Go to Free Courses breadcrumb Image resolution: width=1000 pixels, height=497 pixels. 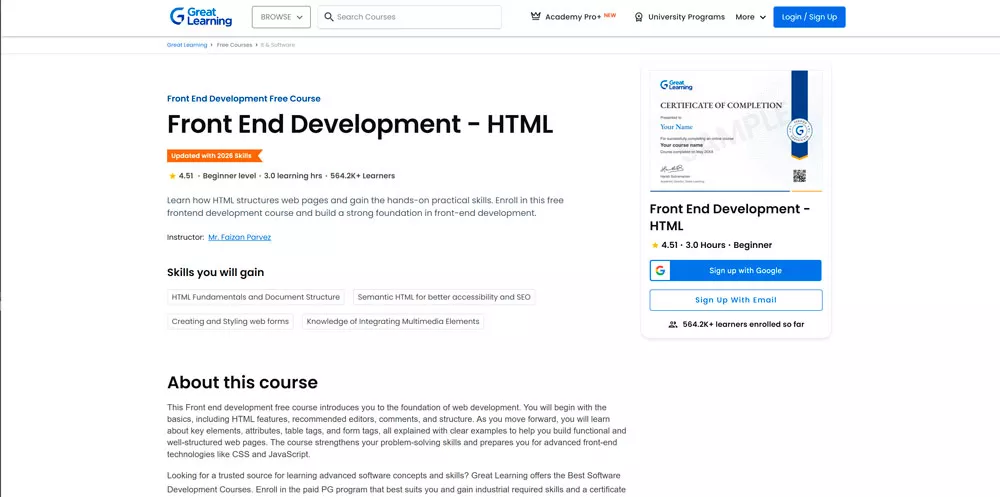click(234, 45)
